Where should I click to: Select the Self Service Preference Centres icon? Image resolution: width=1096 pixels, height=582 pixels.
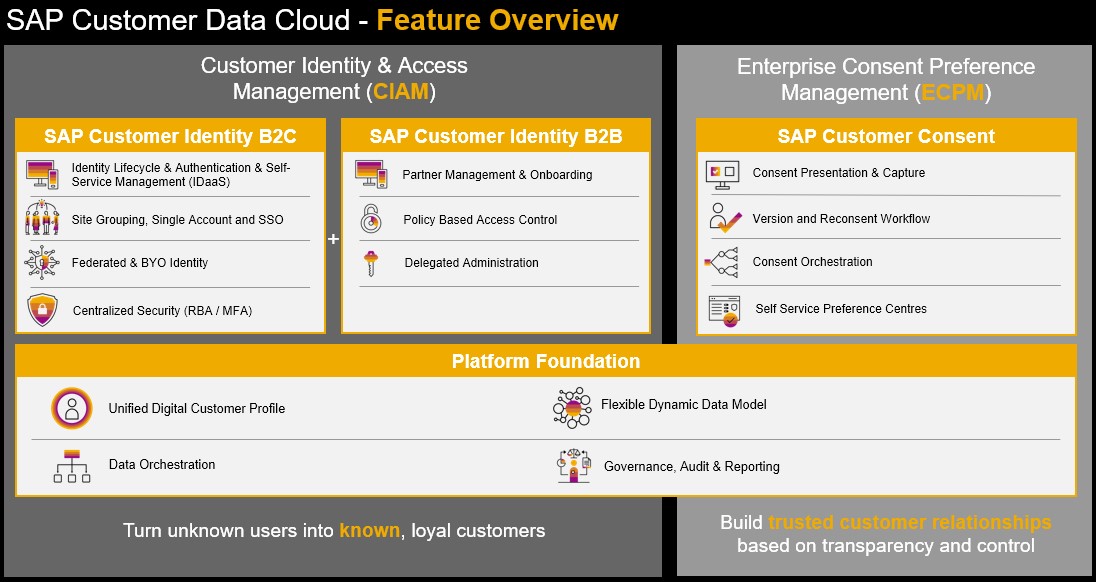point(724,309)
